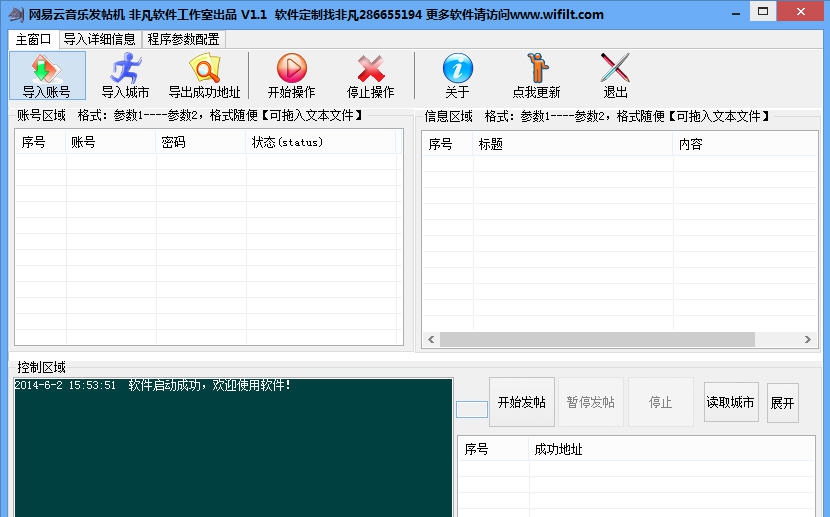
Task: Click the 点我更新 update icon
Action: click(537, 76)
